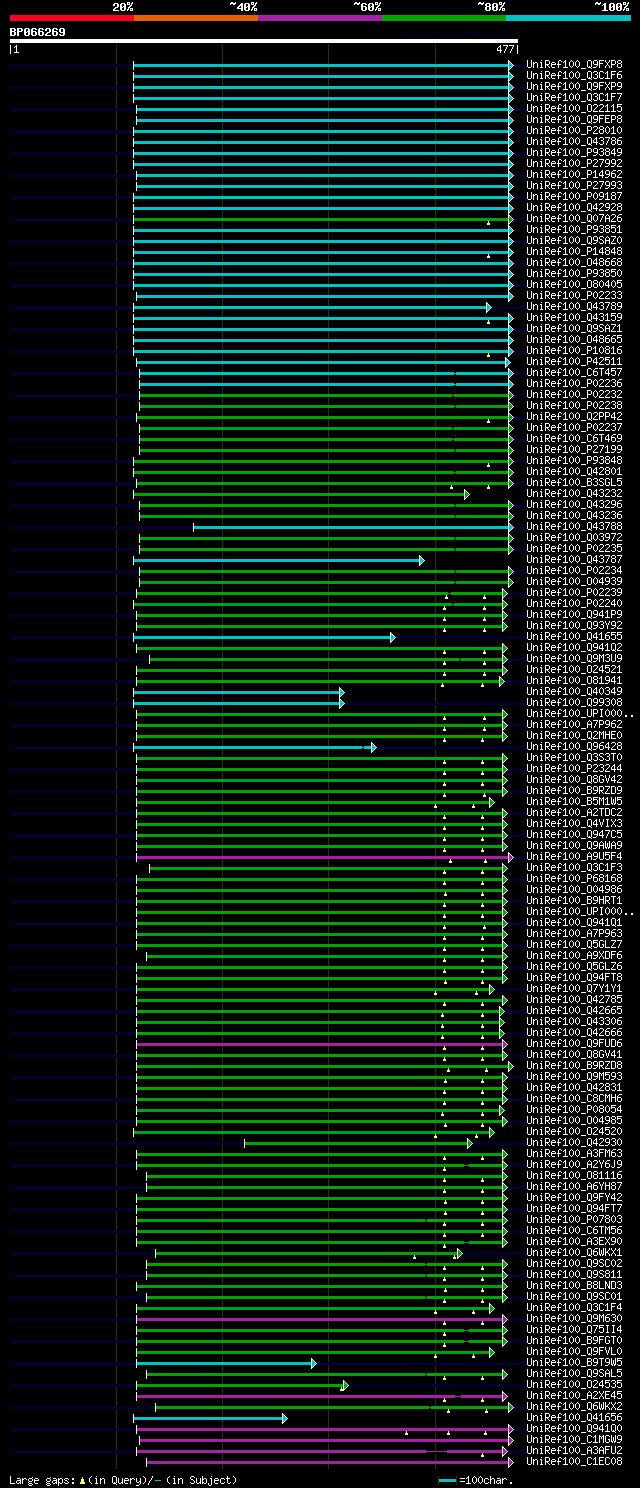Select the UniRef100_B5M1W5 label
Image resolution: width=640 pixels, height=1488 pixels.
(574, 802)
